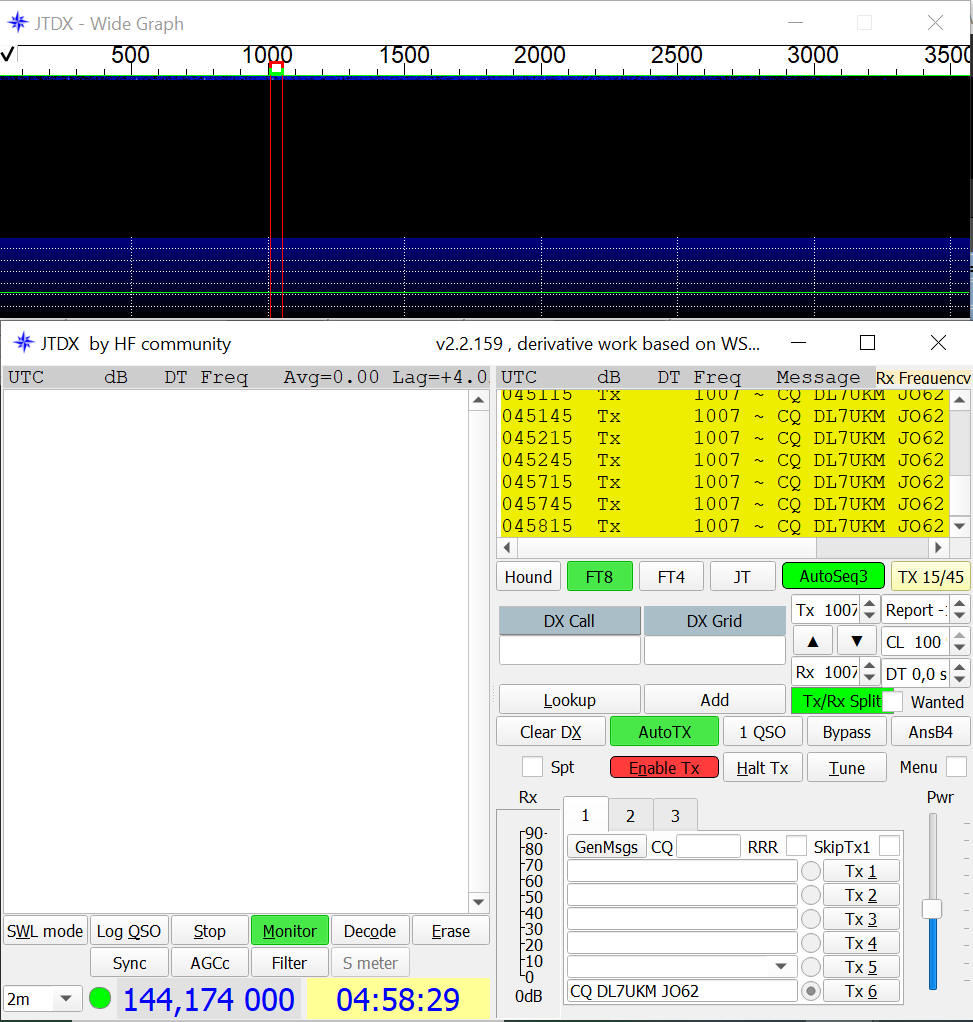Select the Tx 5 radio button
Image resolution: width=973 pixels, height=1022 pixels.
point(810,967)
